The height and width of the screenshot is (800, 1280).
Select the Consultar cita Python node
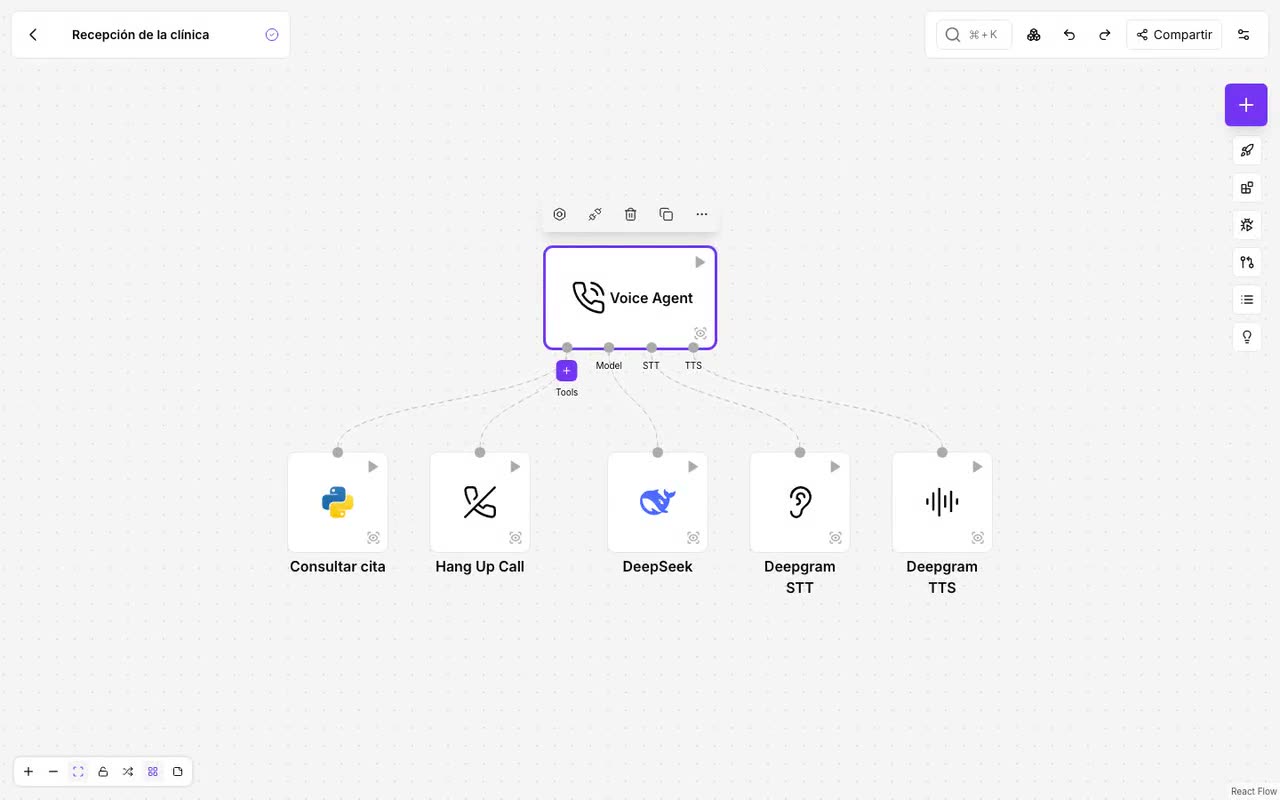click(338, 502)
